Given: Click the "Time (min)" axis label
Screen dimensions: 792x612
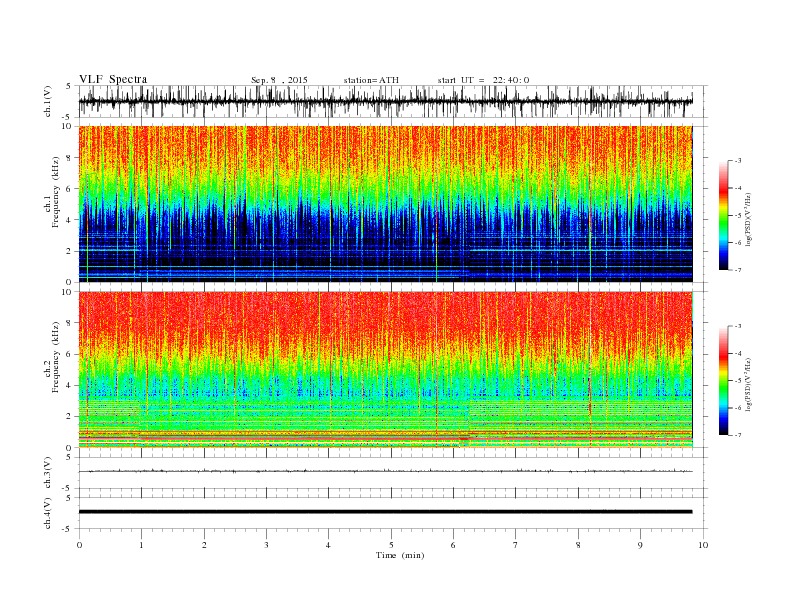Looking at the screenshot, I should click(400, 555).
